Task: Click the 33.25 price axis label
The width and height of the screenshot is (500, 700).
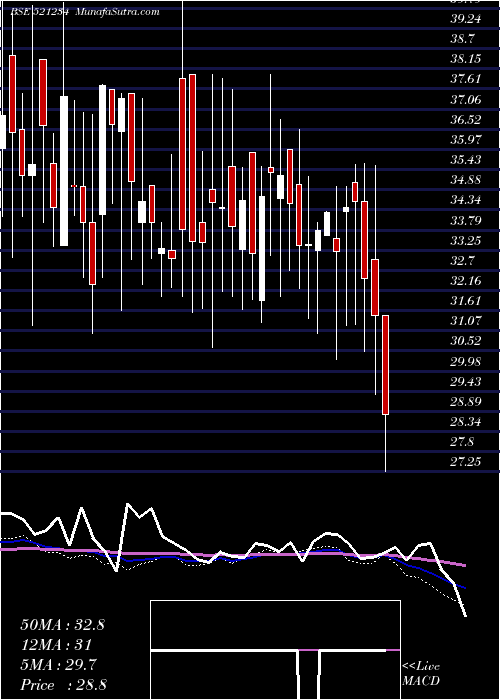Action: [466, 240]
